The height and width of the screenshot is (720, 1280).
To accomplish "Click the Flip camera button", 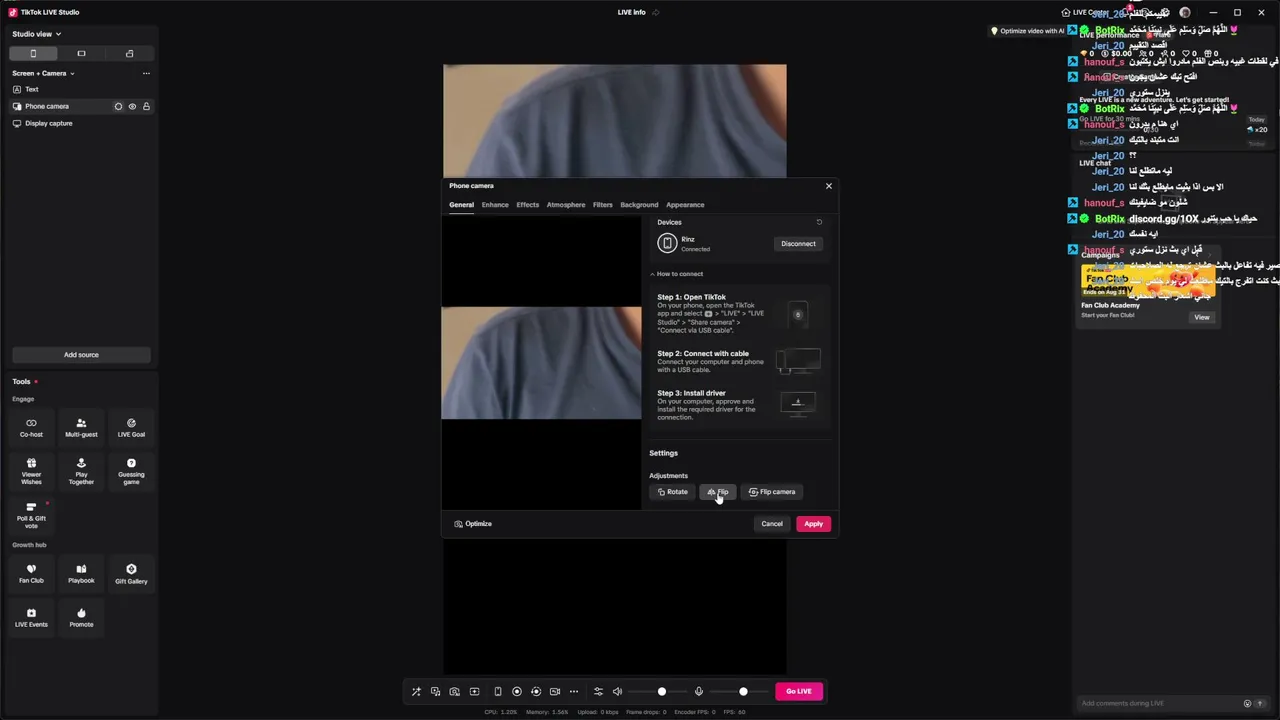I will (x=773, y=492).
